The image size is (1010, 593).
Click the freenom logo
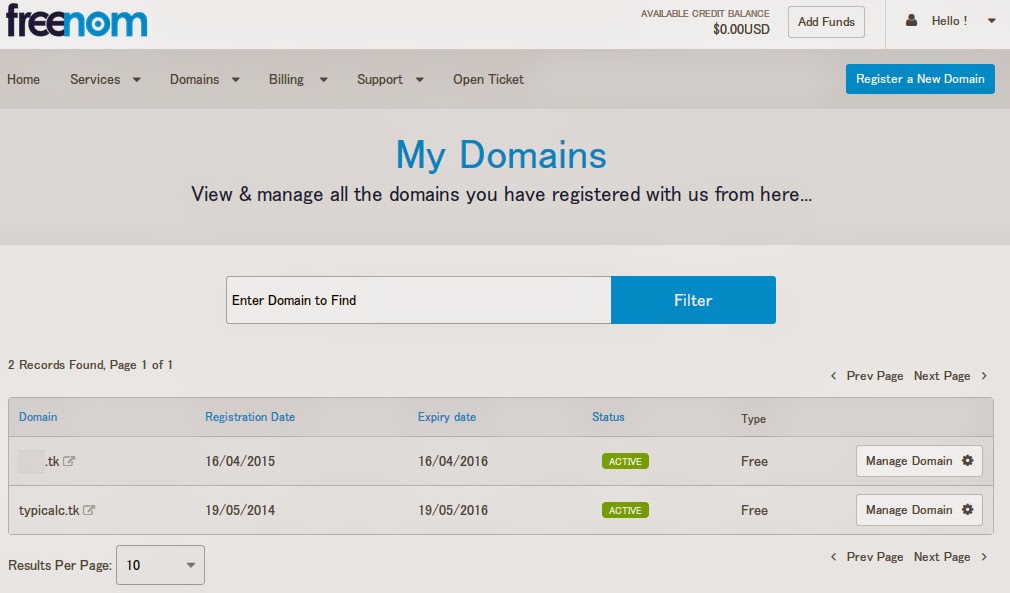click(x=77, y=21)
